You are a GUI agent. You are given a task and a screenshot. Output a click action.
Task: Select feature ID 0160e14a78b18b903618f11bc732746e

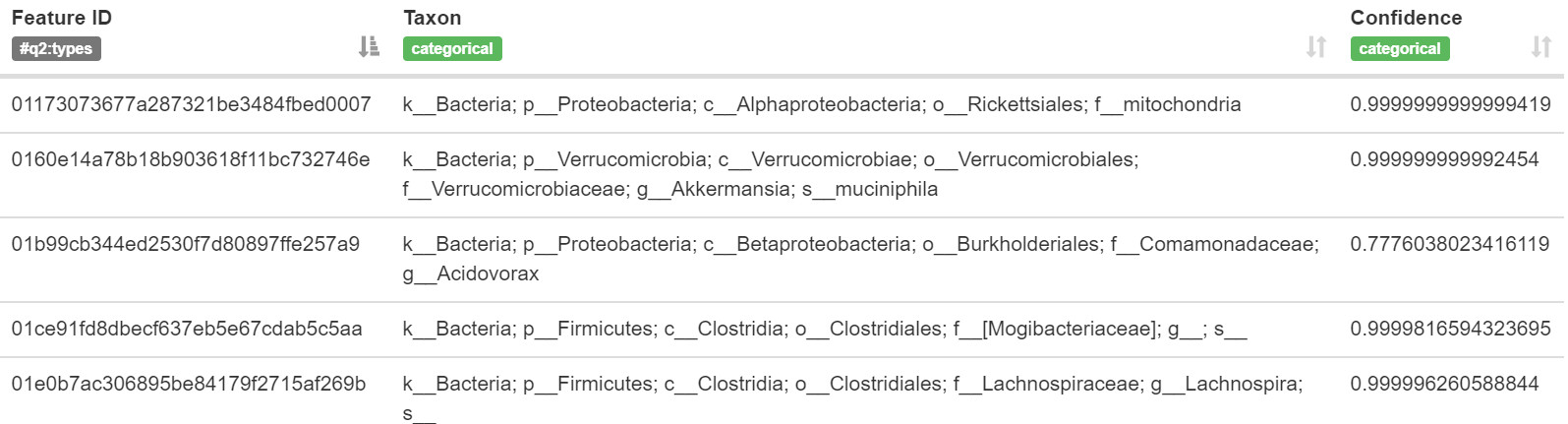click(191, 159)
